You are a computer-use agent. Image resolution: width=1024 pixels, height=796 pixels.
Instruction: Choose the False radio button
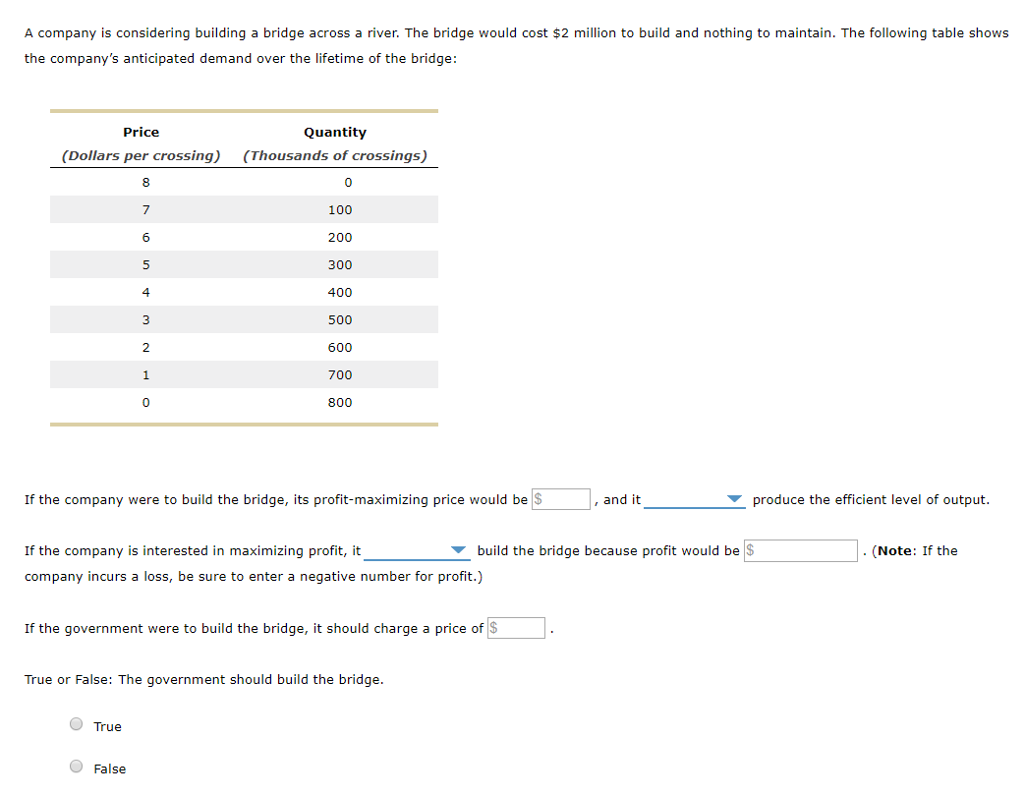click(x=76, y=767)
